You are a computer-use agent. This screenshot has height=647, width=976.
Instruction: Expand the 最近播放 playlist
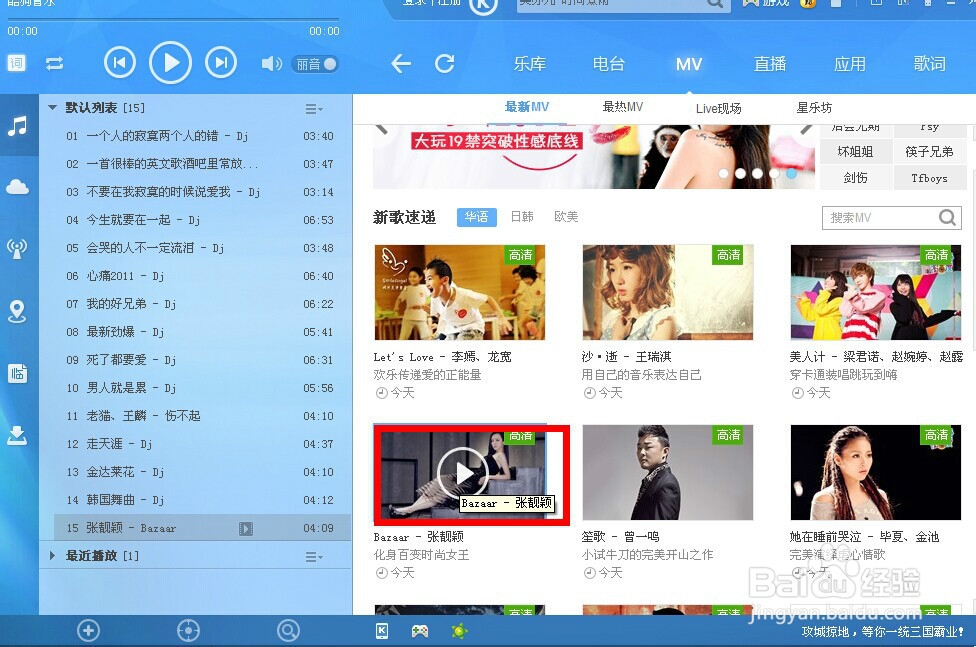[52, 555]
